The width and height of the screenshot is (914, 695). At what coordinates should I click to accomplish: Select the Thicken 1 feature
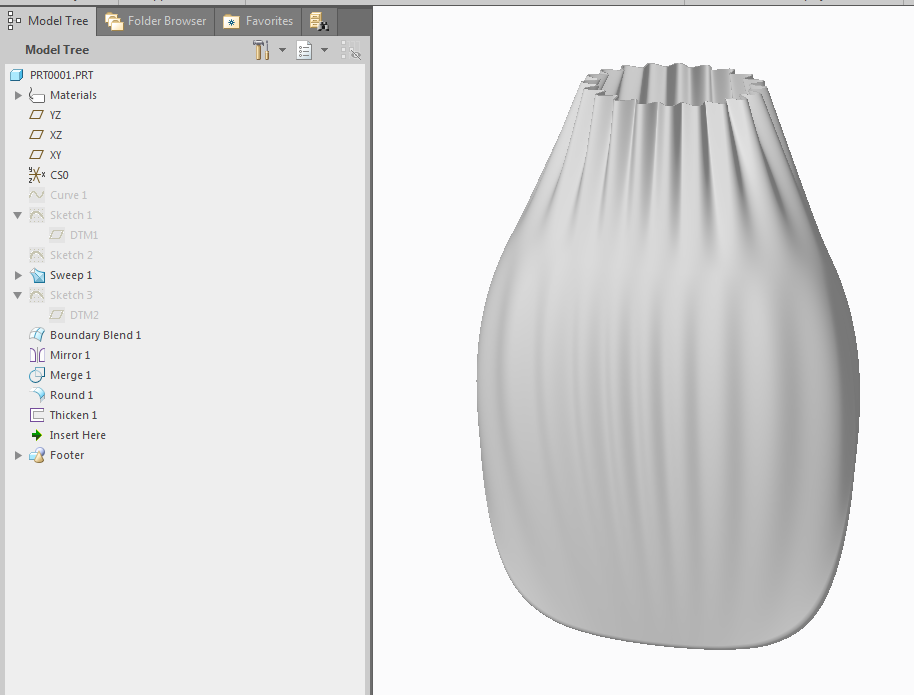[x=73, y=415]
